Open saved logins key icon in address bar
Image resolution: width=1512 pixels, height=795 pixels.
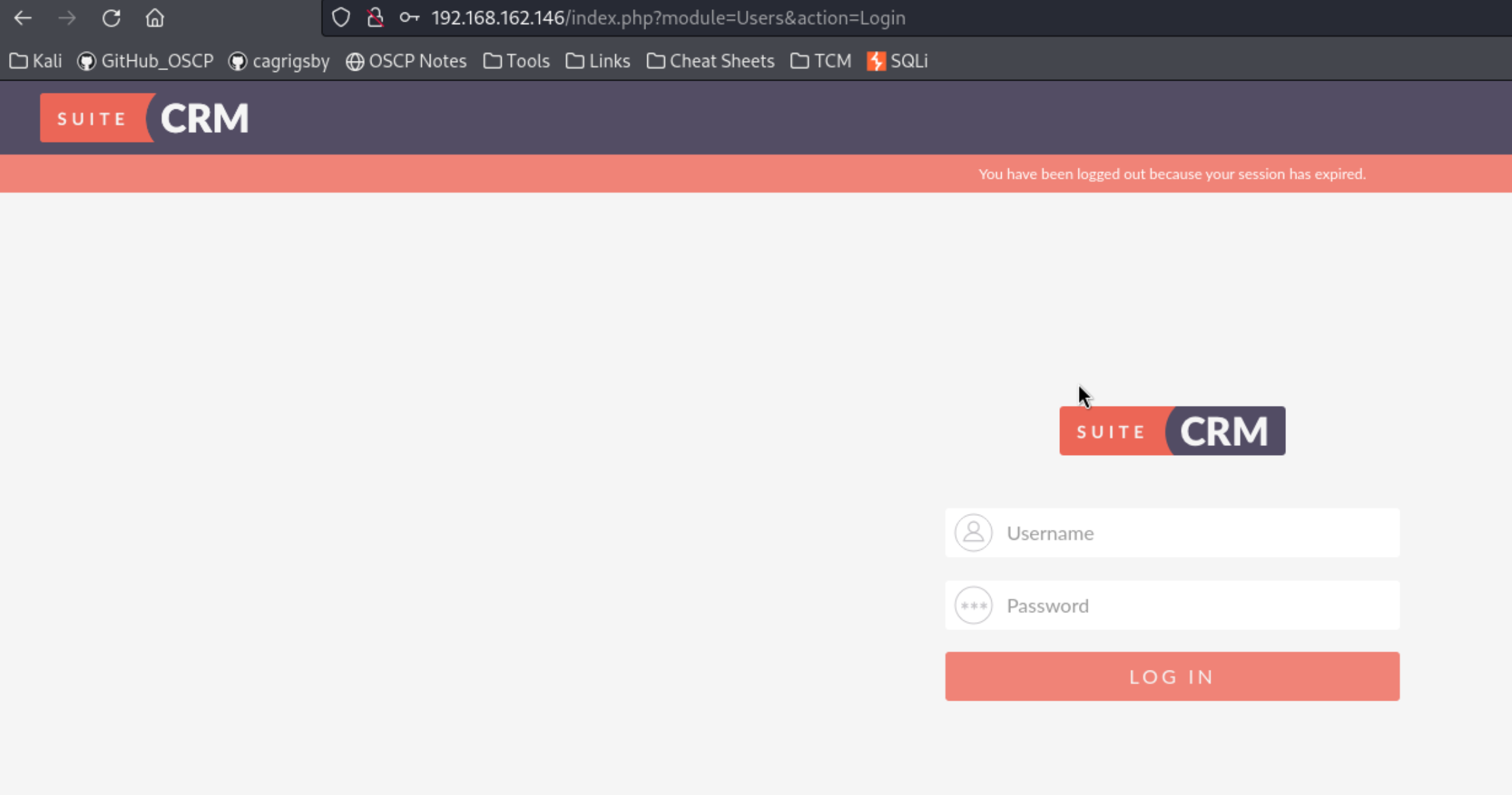click(x=409, y=18)
